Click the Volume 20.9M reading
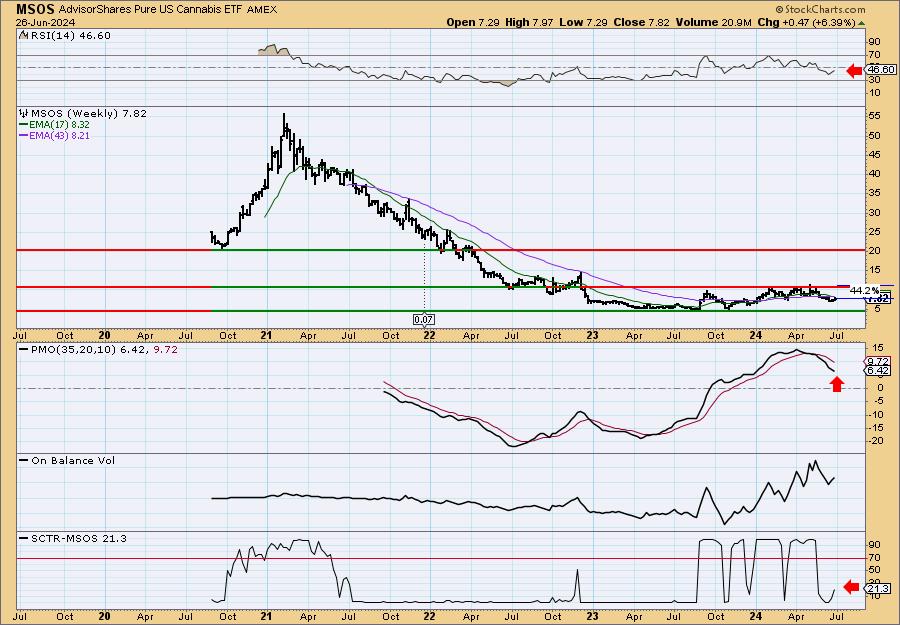 click(x=713, y=22)
